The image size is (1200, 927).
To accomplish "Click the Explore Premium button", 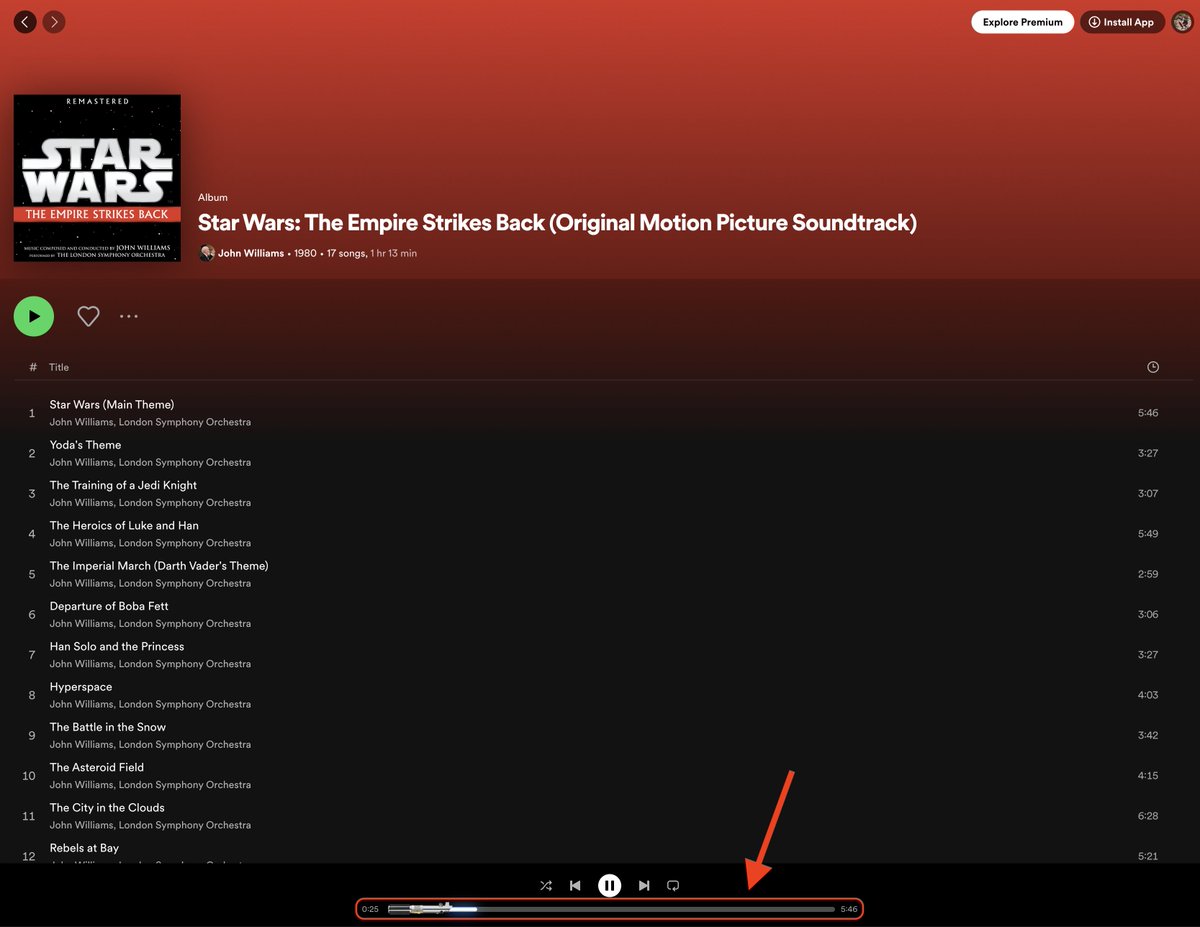I will [x=1022, y=21].
